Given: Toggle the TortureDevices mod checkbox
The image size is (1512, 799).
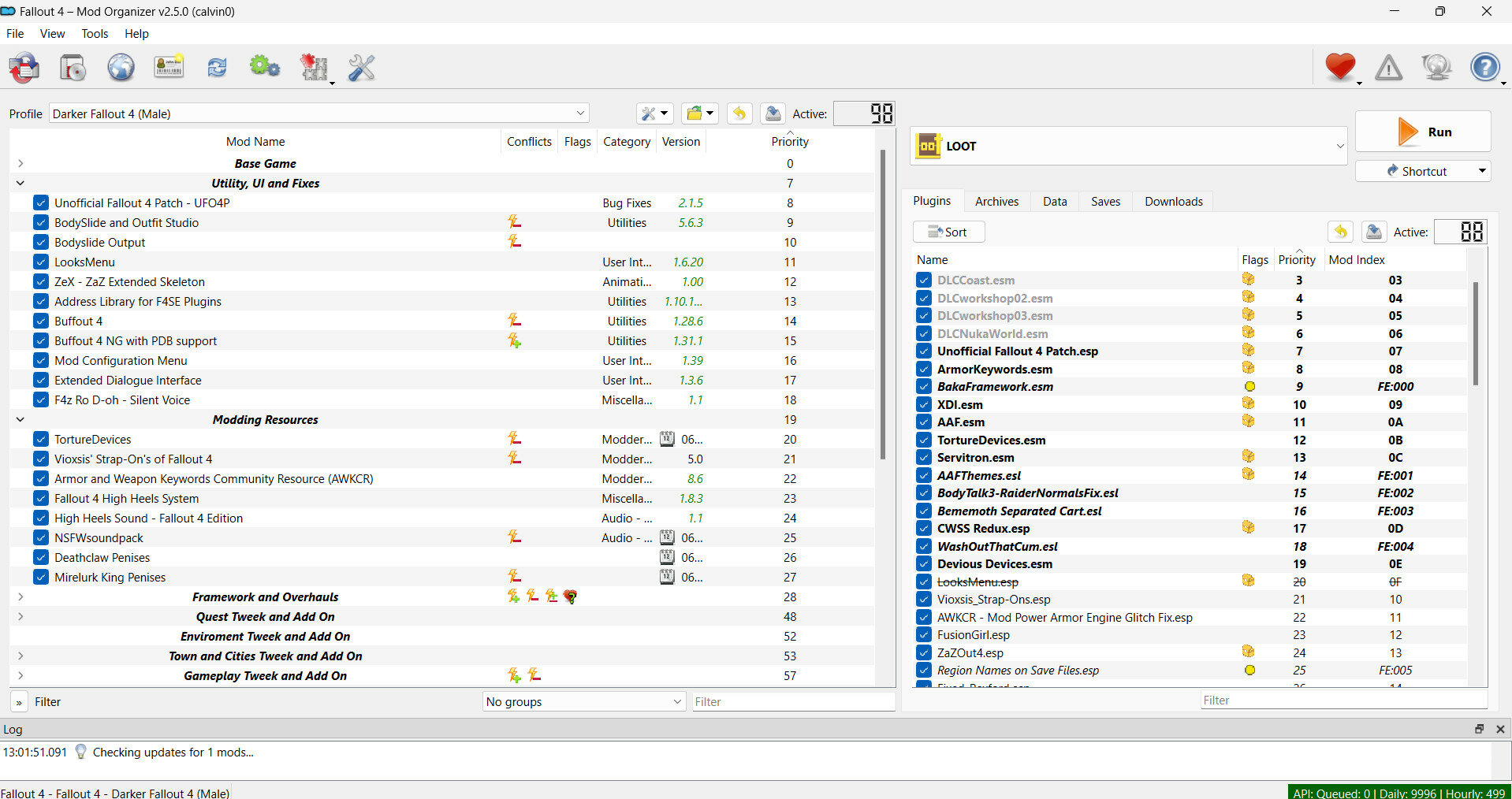Looking at the screenshot, I should pyautogui.click(x=41, y=439).
